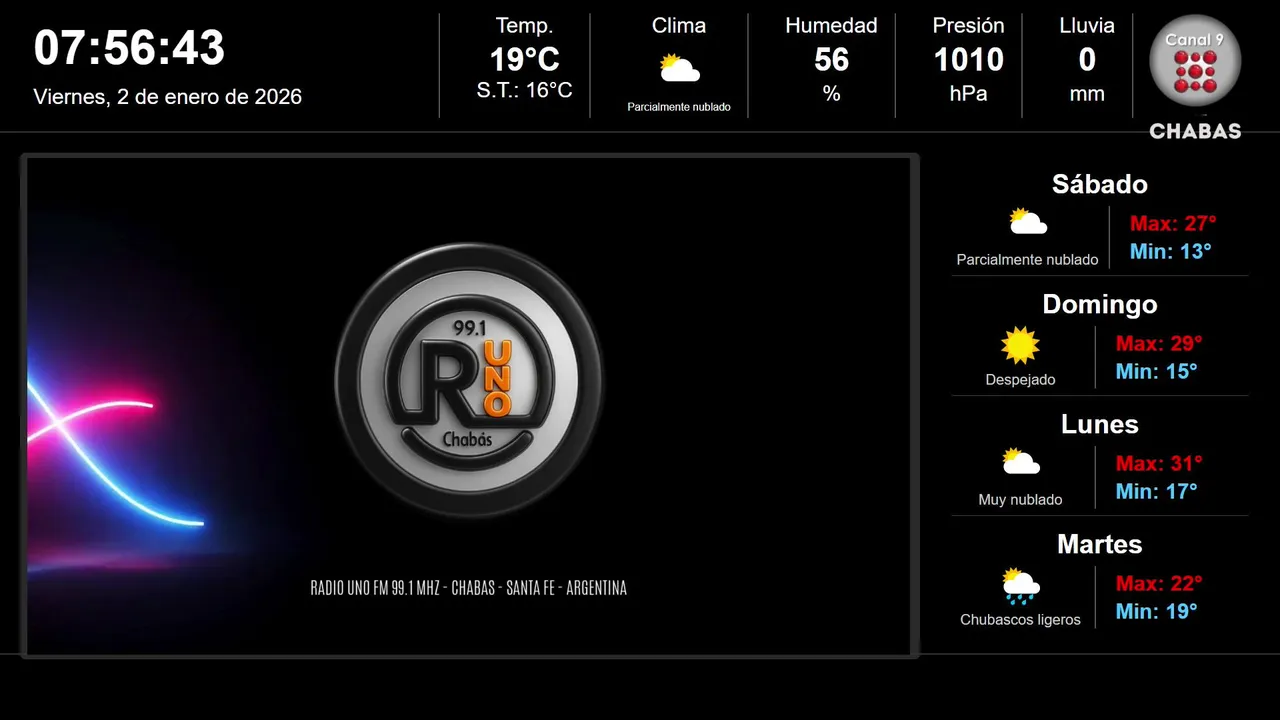This screenshot has height=720, width=1280.
Task: Click Sábado's Min: 13° value
Action: pyautogui.click(x=1170, y=252)
